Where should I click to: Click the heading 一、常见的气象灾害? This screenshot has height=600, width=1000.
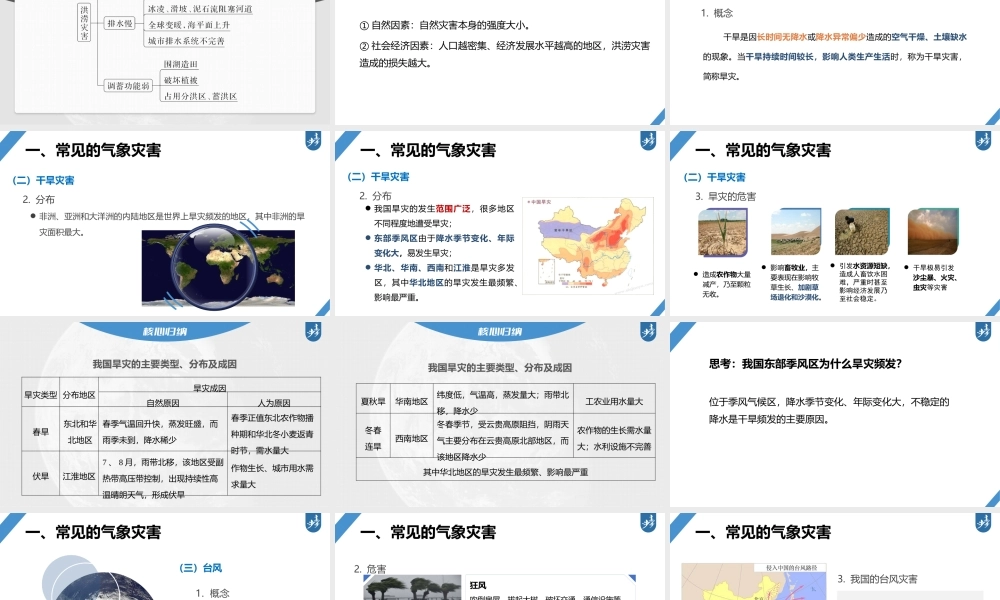[92, 150]
